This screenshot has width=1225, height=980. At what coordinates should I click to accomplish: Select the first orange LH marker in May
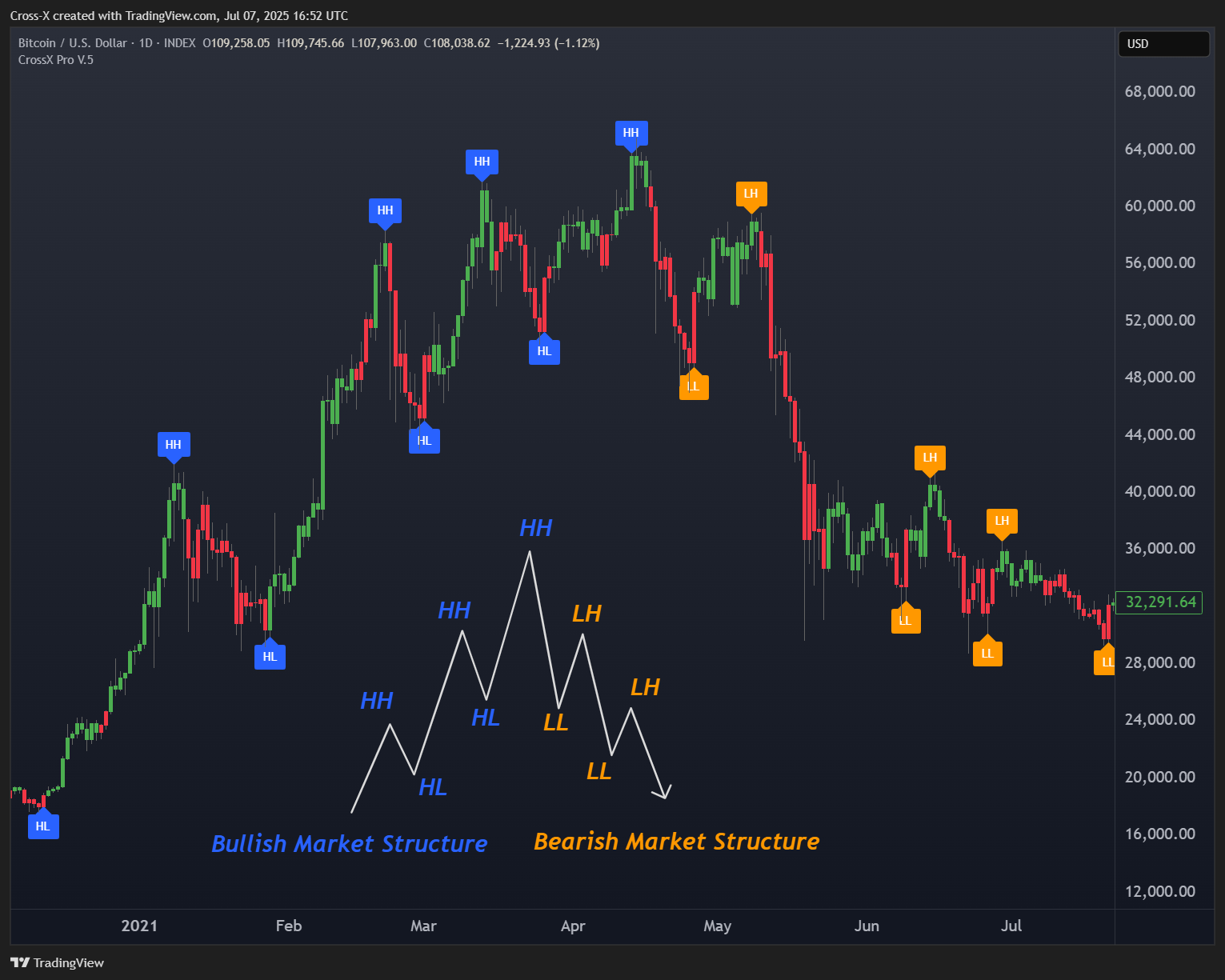pos(751,194)
